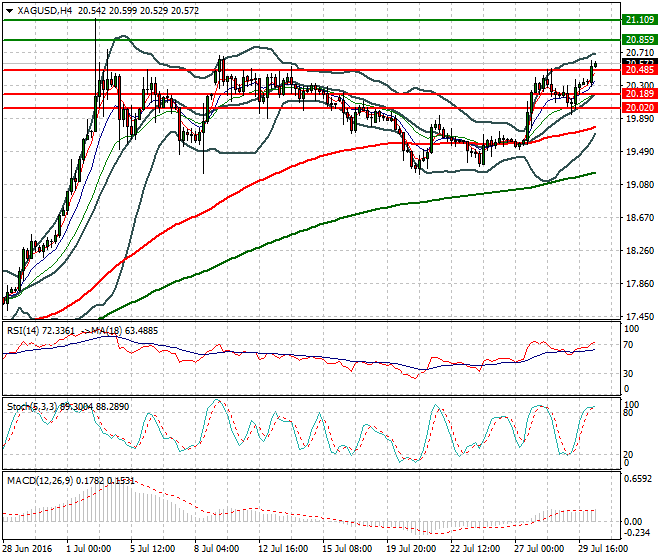Viewport: 660px width, 560px height.
Task: Click the 29 Jul 16:00 time label
Action: coord(603,549)
